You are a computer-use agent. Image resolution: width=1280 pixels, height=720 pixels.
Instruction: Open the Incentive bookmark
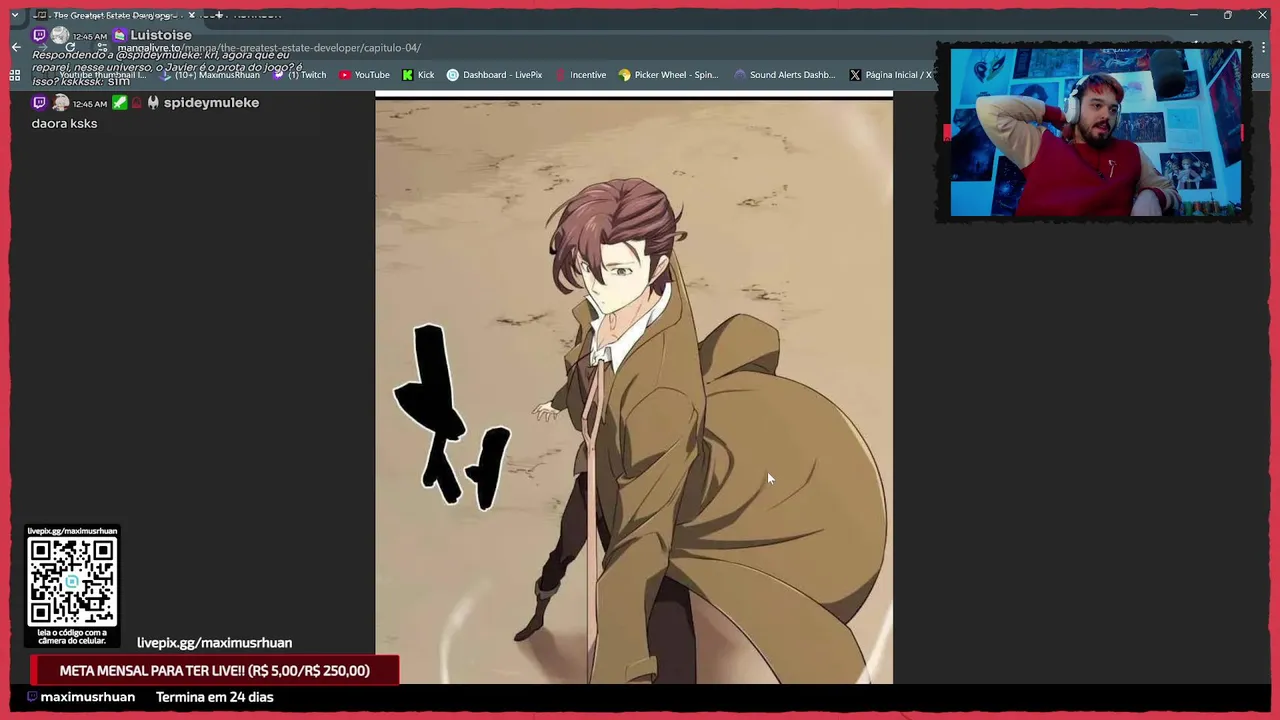coord(580,75)
